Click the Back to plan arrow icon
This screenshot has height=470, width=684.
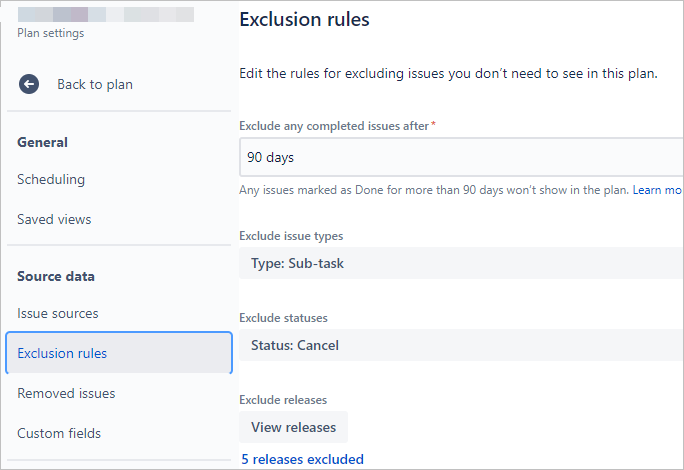pyautogui.click(x=29, y=84)
